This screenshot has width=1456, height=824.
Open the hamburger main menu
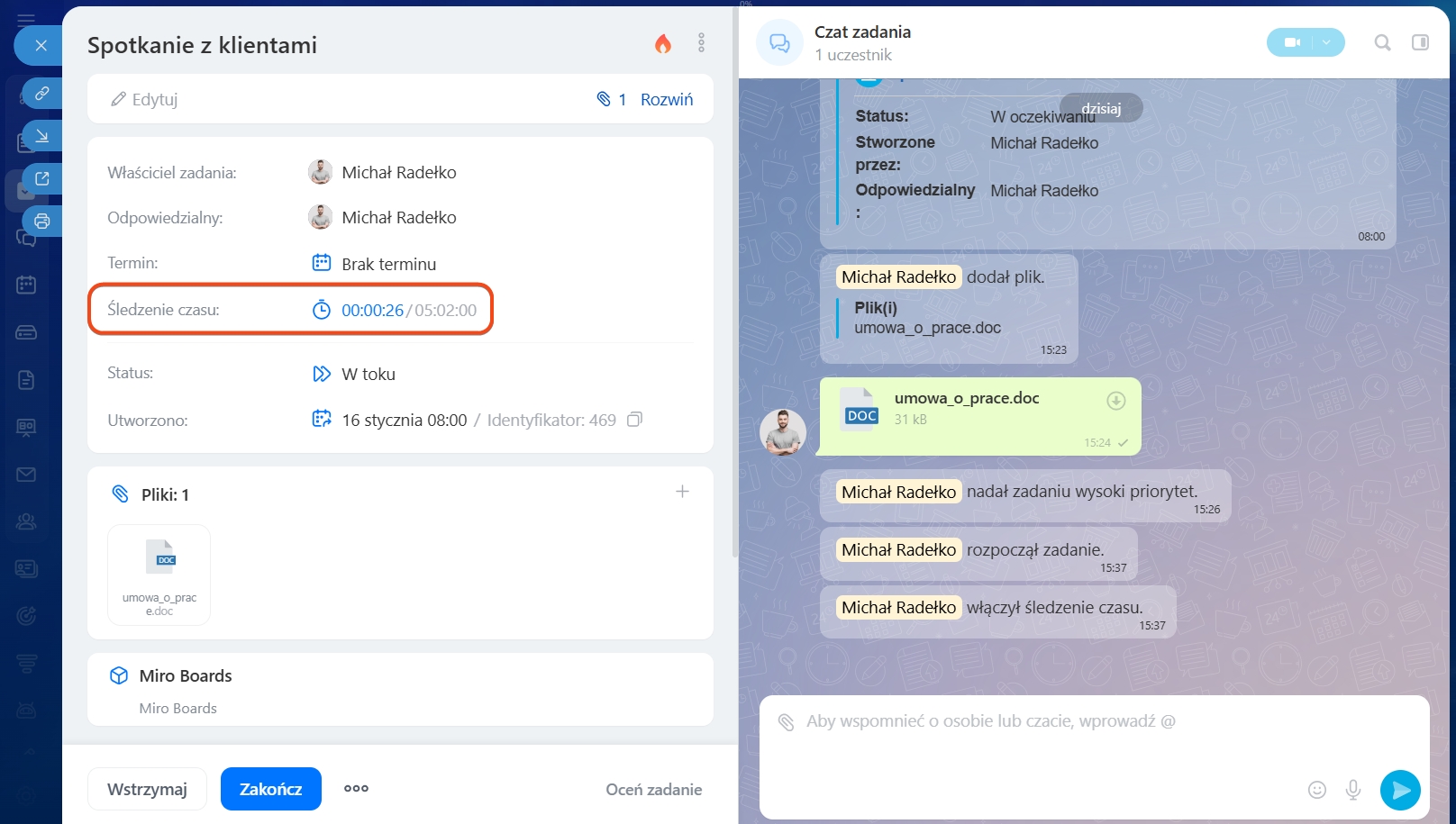click(x=26, y=19)
